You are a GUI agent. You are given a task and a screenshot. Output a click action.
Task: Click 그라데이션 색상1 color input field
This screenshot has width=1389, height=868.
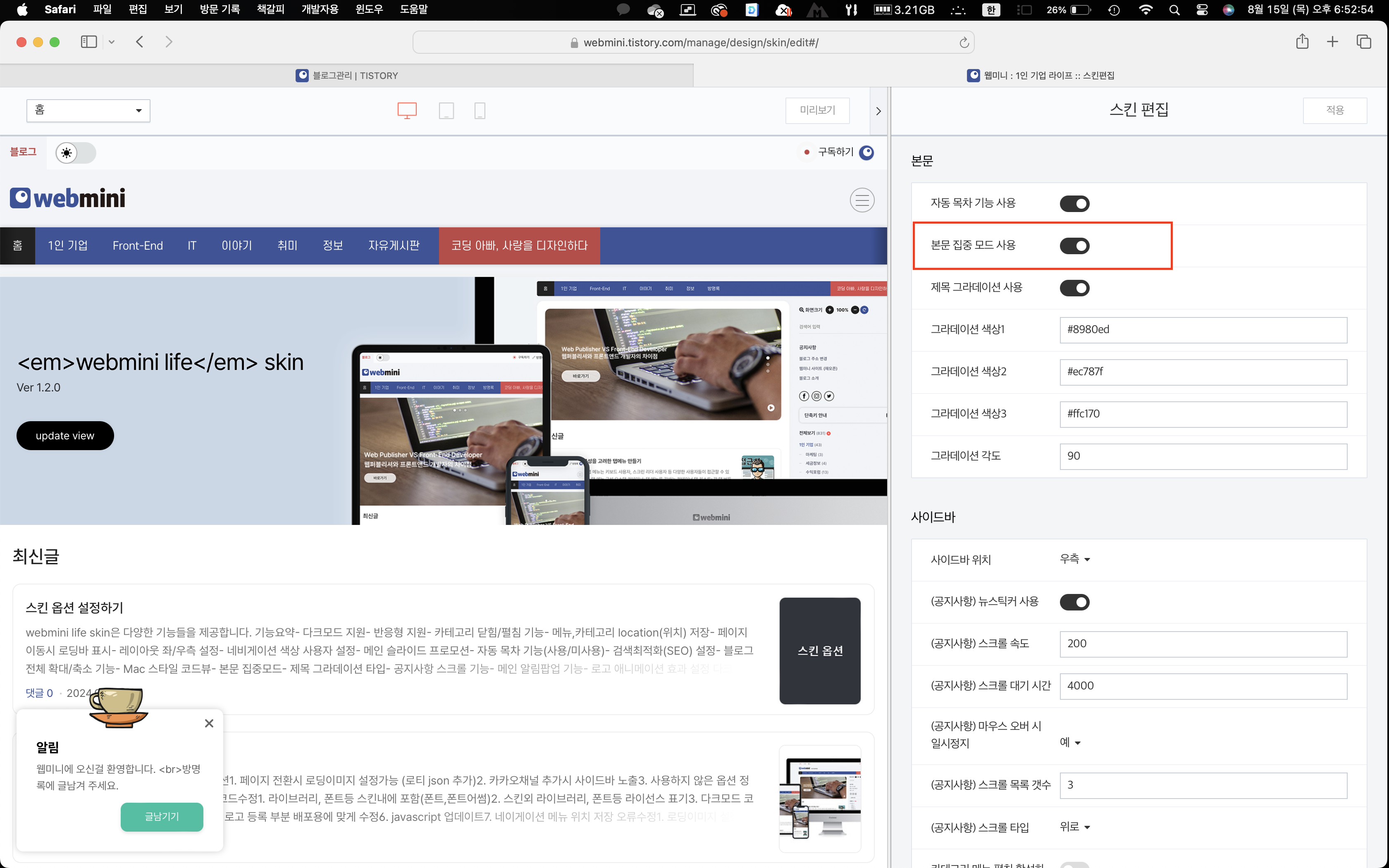(1203, 329)
